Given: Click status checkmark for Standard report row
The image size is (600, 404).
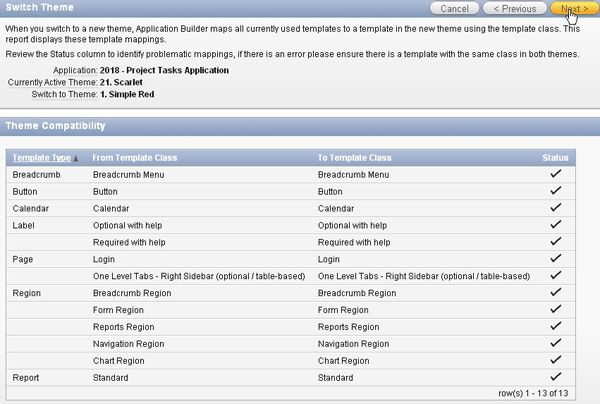Looking at the screenshot, I should [x=555, y=378].
